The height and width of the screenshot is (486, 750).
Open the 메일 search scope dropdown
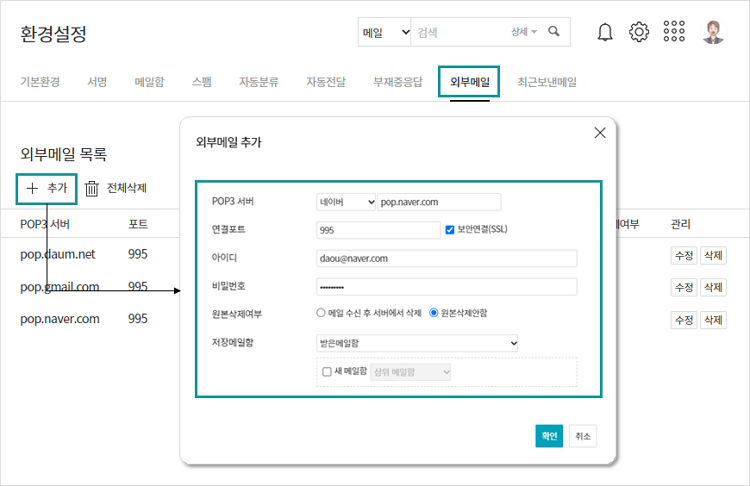385,32
